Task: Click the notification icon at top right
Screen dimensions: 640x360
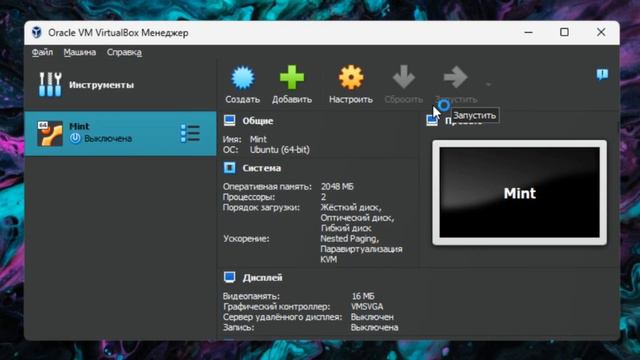Action: pos(602,74)
